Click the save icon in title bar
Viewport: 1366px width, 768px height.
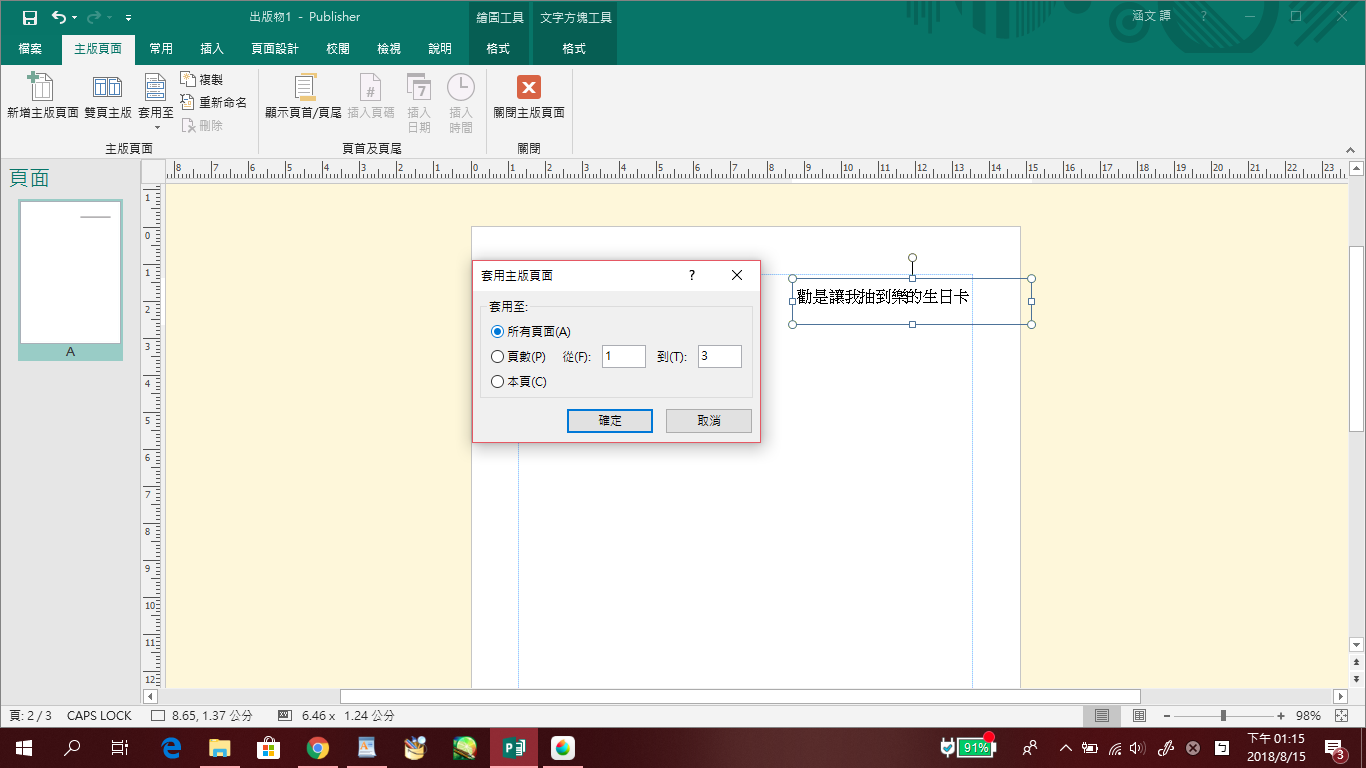point(30,17)
